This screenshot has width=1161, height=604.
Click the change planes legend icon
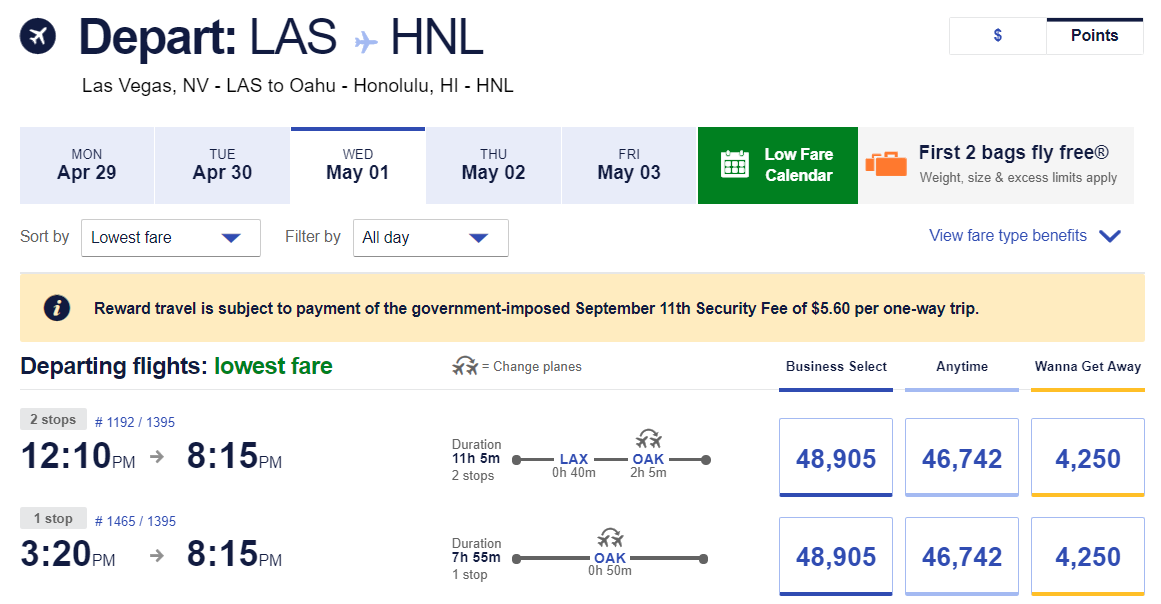point(465,367)
